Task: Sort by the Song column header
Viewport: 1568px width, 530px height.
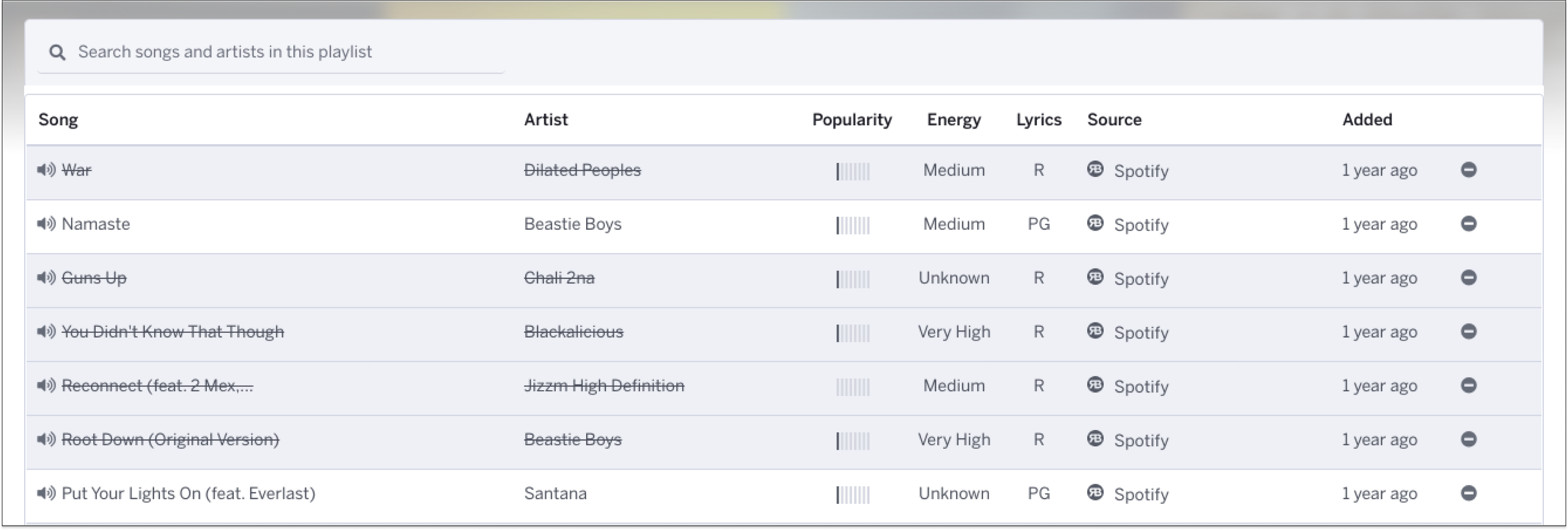Action: point(58,119)
